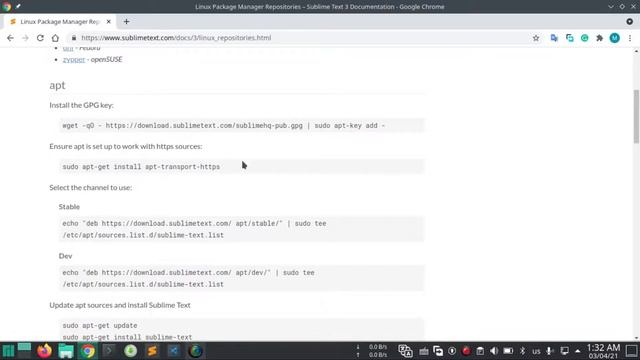This screenshot has height=360, width=640.
Task: Open the 1:32 AM clock calendar
Action: click(x=603, y=351)
